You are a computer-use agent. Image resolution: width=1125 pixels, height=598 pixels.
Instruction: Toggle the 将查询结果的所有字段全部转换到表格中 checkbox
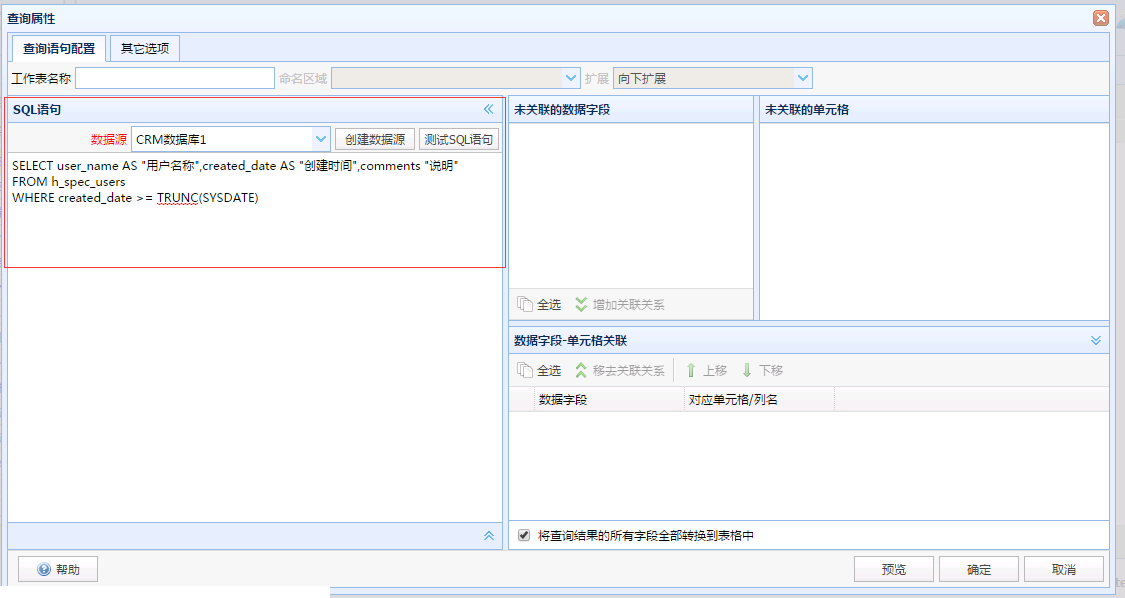524,535
